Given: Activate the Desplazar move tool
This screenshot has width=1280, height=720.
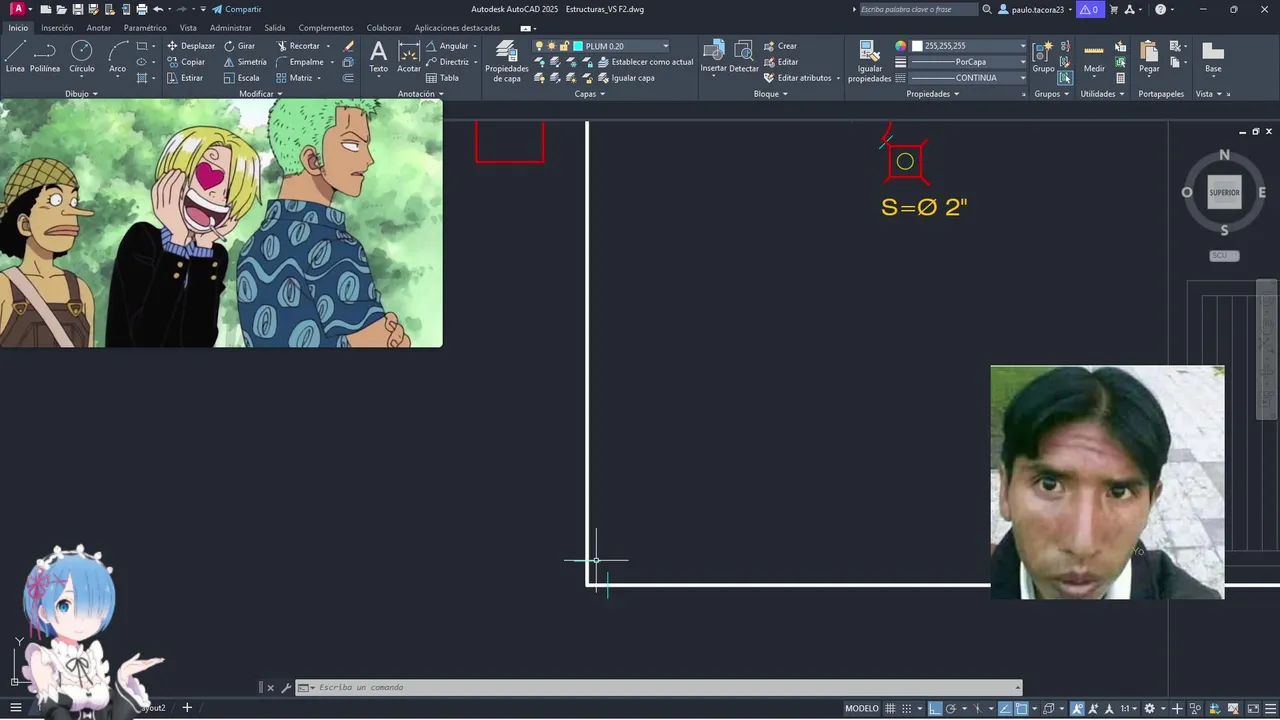Looking at the screenshot, I should click(x=190, y=46).
